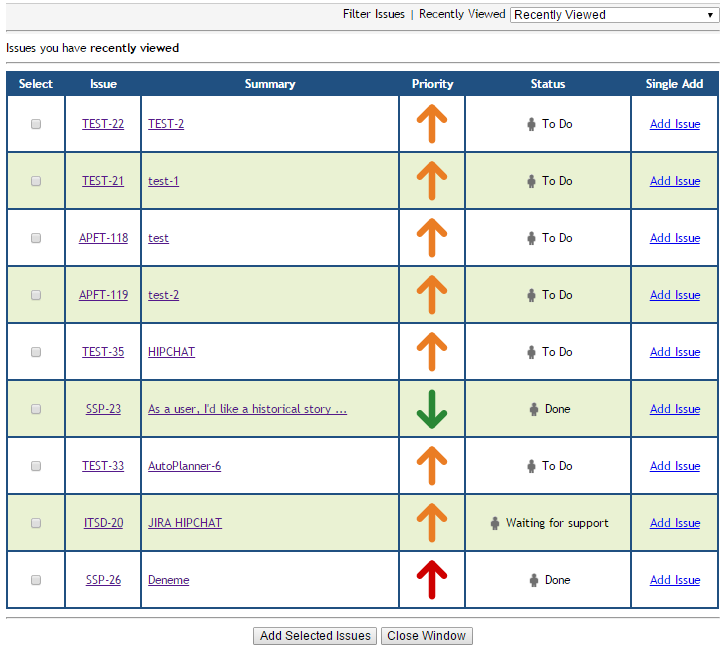Click the Summary column header
The image size is (725, 650).
point(270,84)
